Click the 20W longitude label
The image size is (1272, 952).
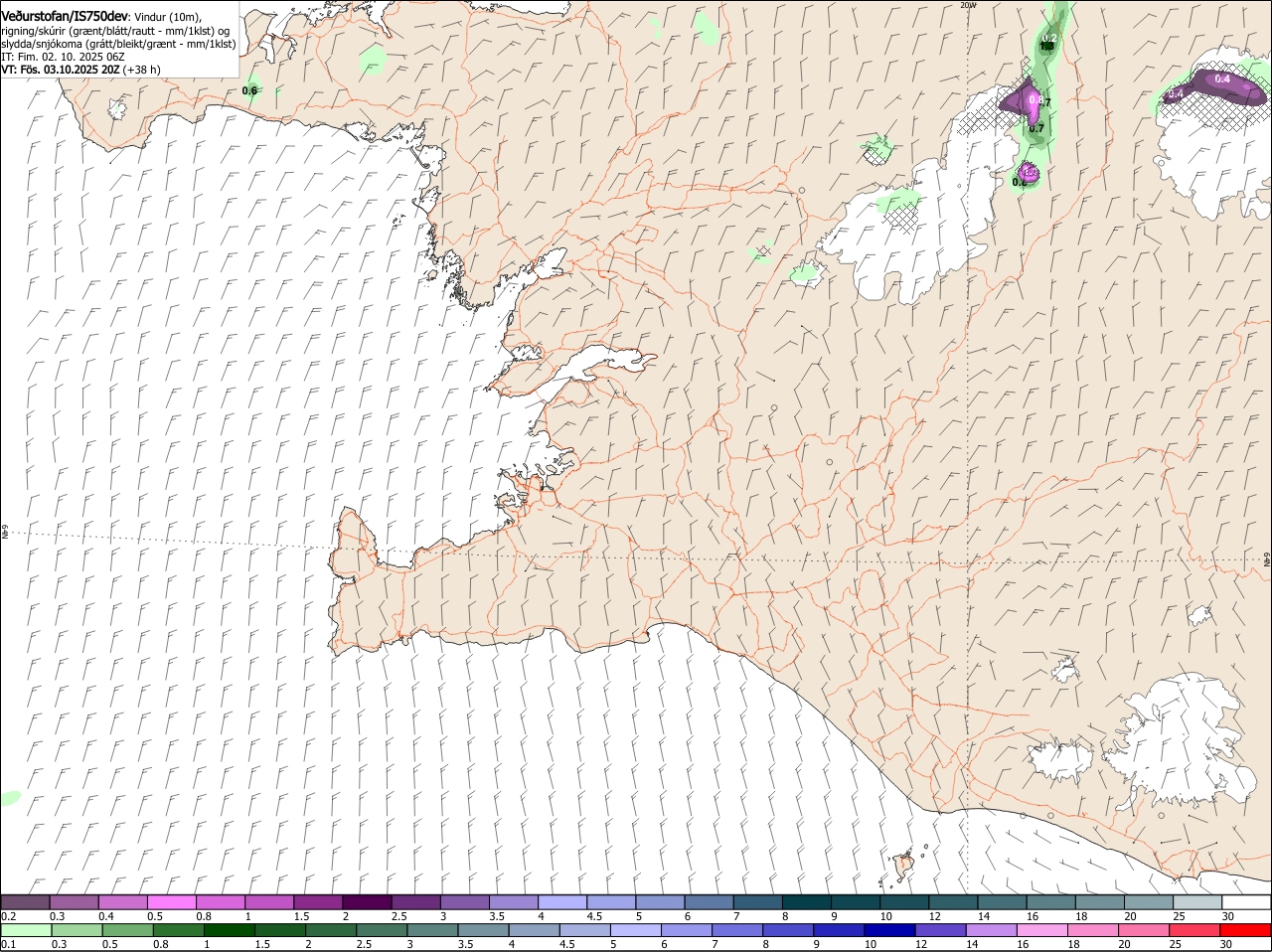pos(968,5)
